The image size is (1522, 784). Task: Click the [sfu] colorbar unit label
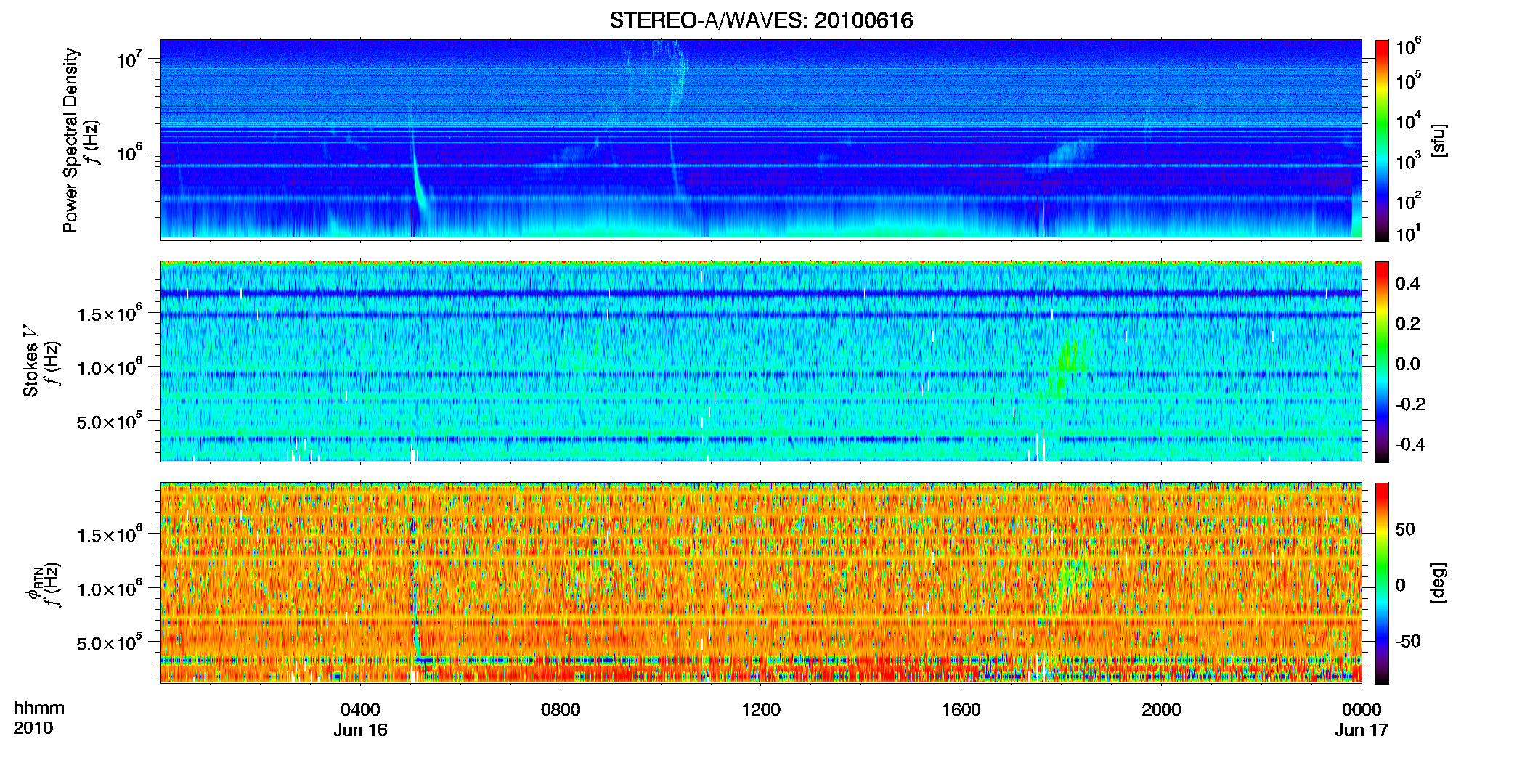tap(1439, 141)
